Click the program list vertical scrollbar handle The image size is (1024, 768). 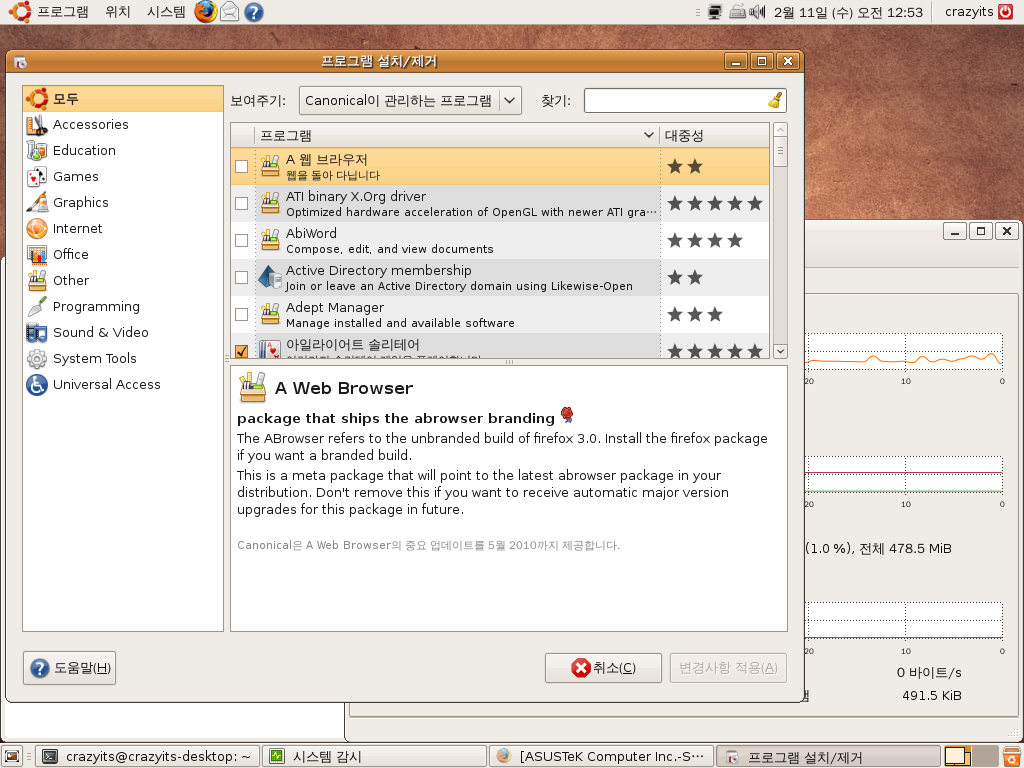[x=780, y=152]
